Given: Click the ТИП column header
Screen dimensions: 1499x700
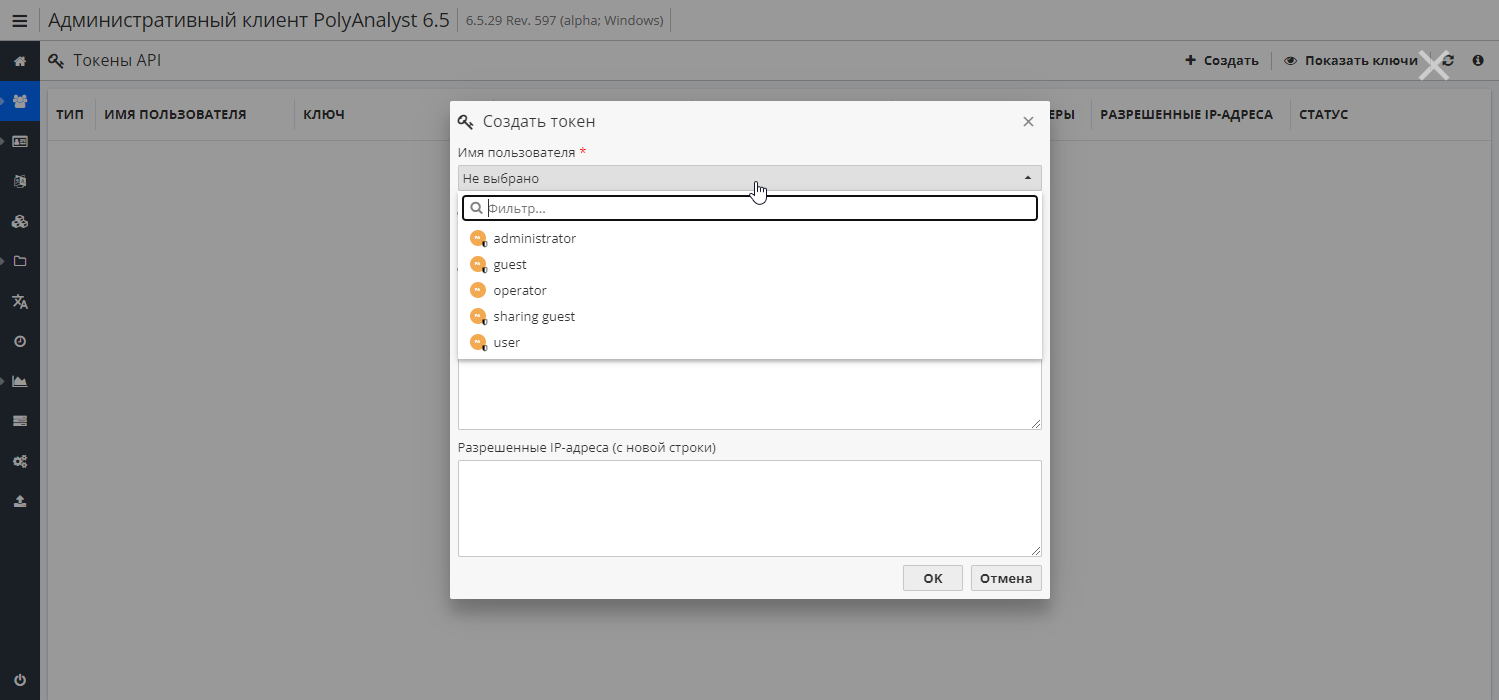Looking at the screenshot, I should click(70, 115).
